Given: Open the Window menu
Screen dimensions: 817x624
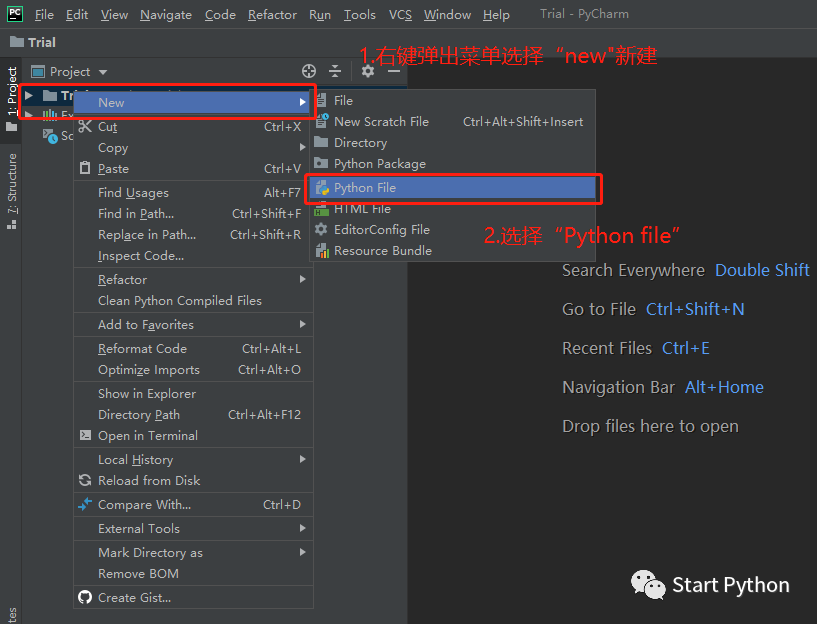Looking at the screenshot, I should tap(447, 15).
